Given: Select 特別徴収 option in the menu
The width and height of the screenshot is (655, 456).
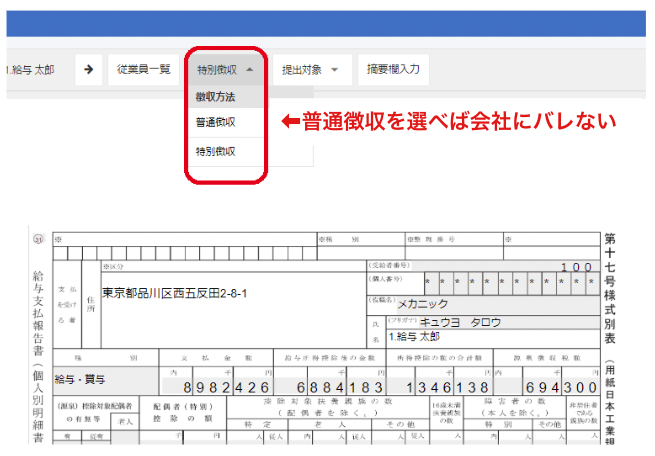Looking at the screenshot, I should 216,151.
